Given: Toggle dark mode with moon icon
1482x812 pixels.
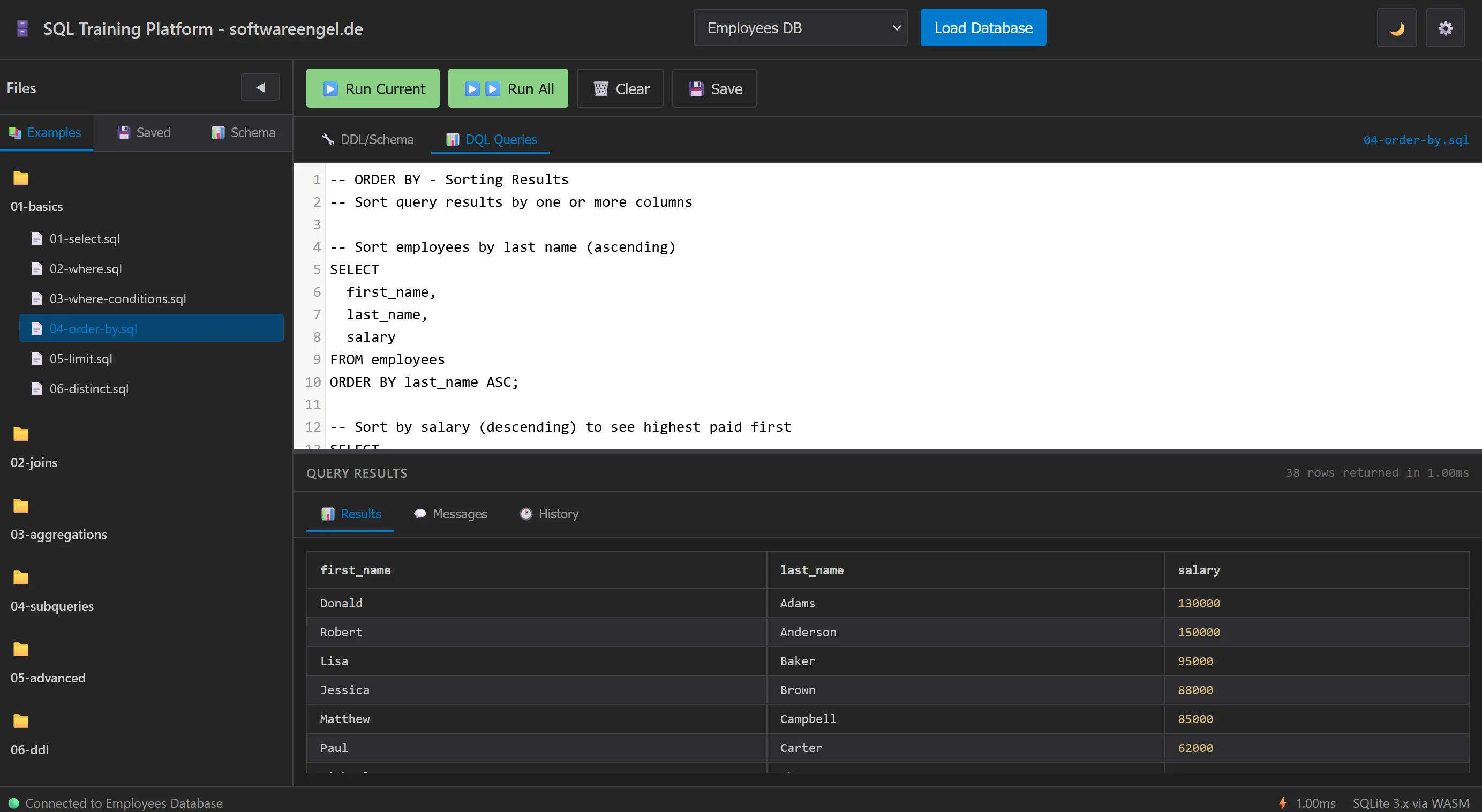Looking at the screenshot, I should (1396, 28).
